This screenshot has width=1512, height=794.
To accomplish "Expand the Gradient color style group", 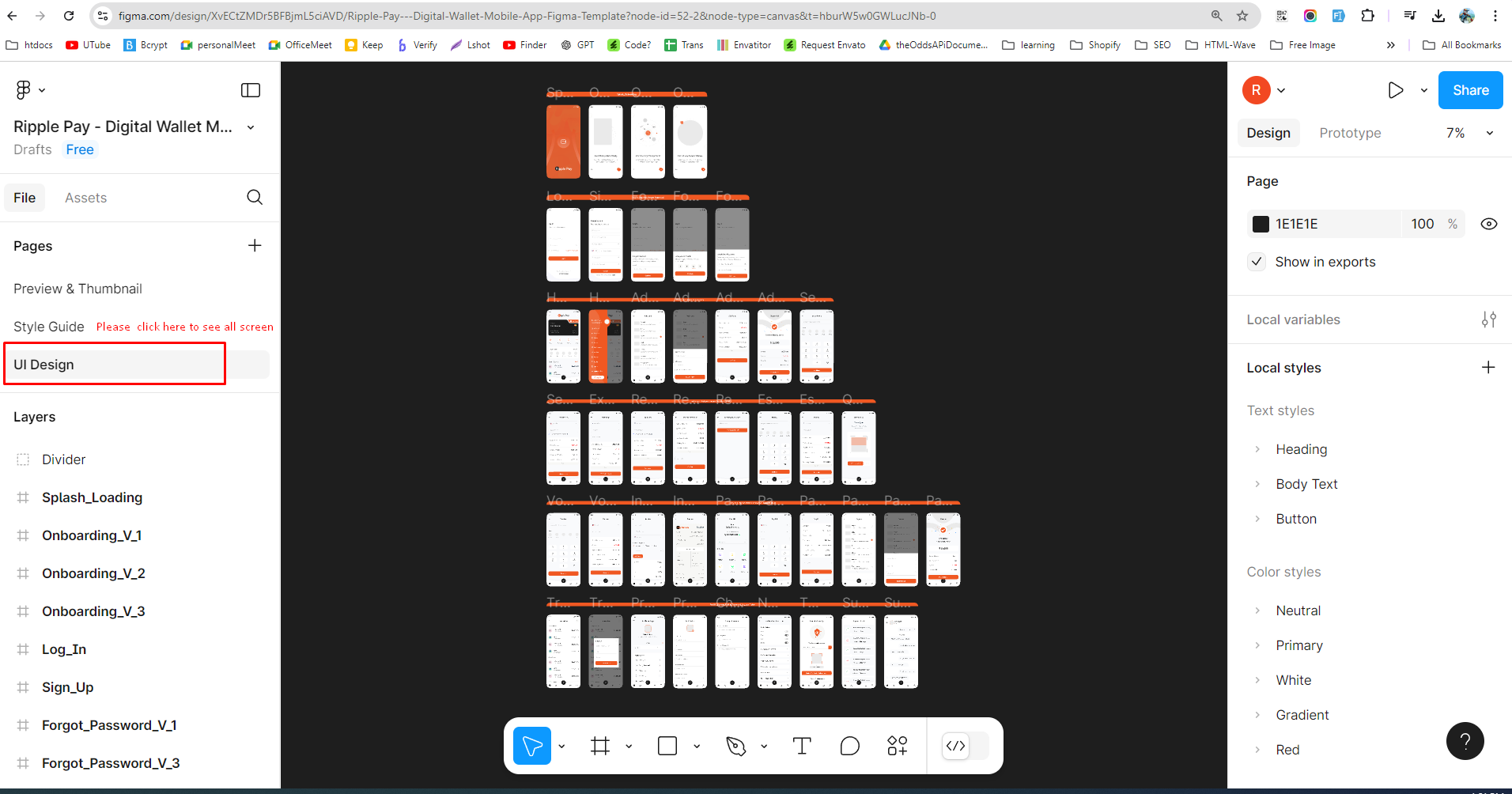I will pos(1257,715).
